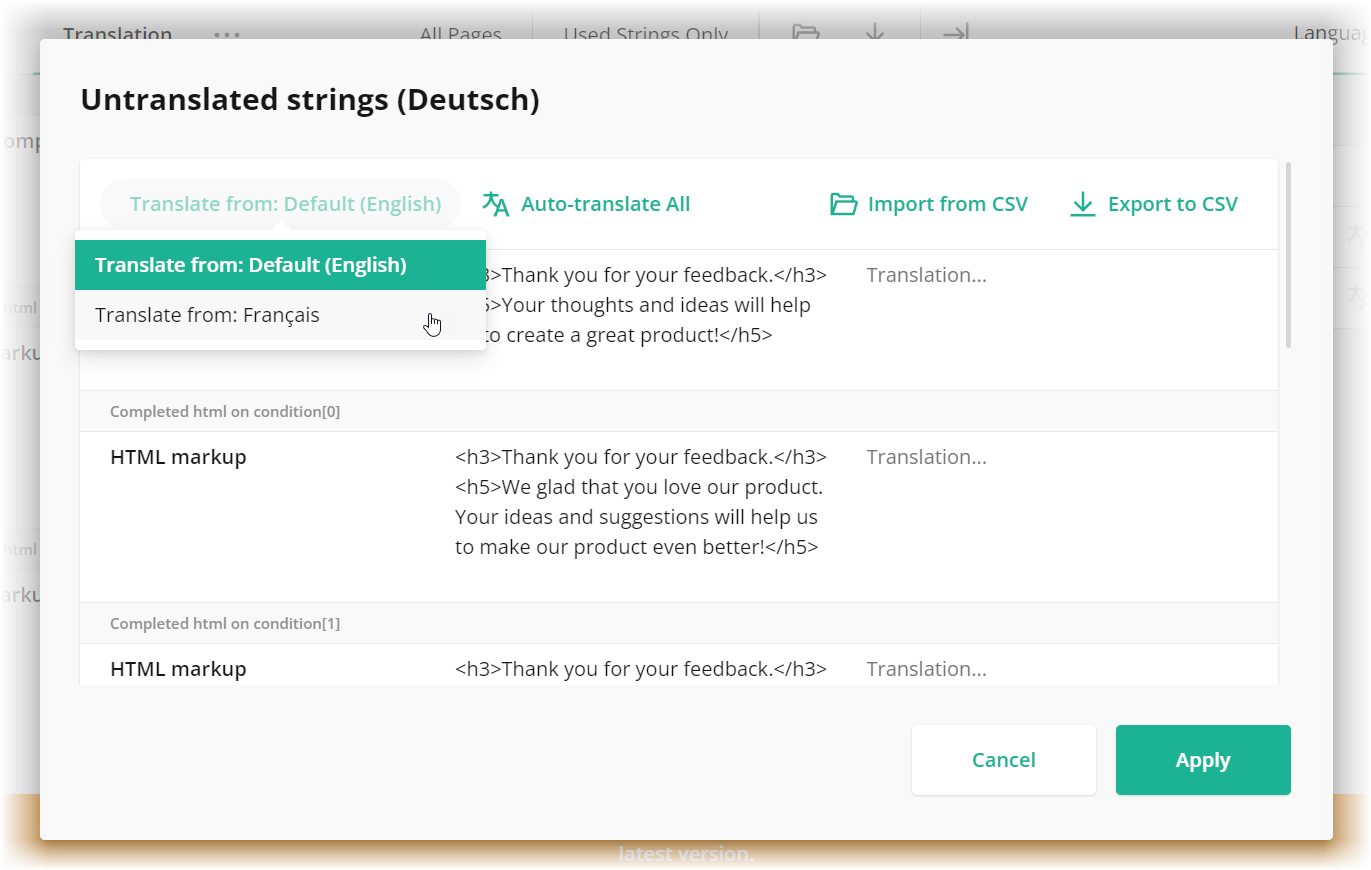1371x870 pixels.
Task: Switch to the Translation tab
Action: tap(117, 33)
